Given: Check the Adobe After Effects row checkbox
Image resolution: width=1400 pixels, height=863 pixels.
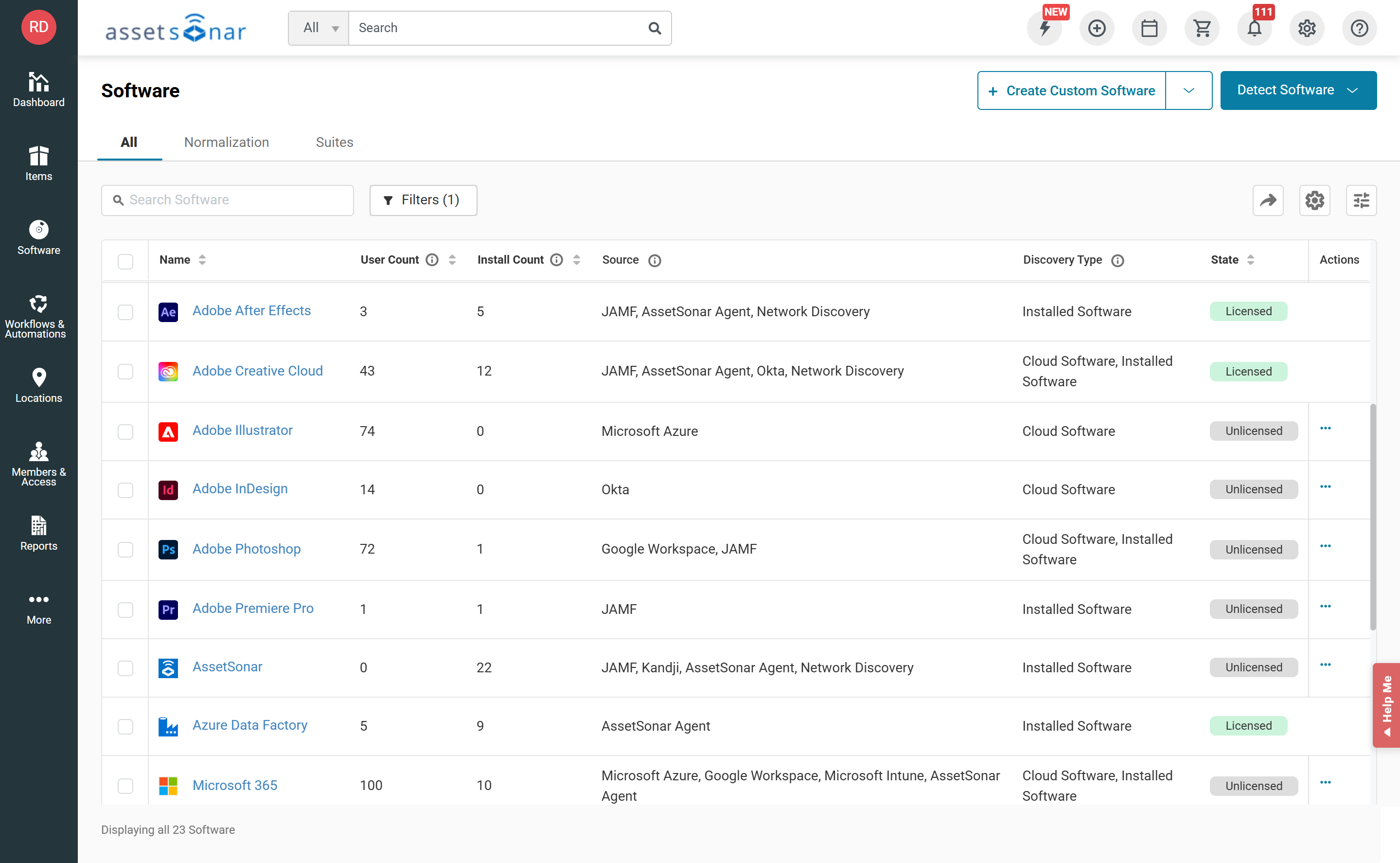Looking at the screenshot, I should tap(125, 312).
